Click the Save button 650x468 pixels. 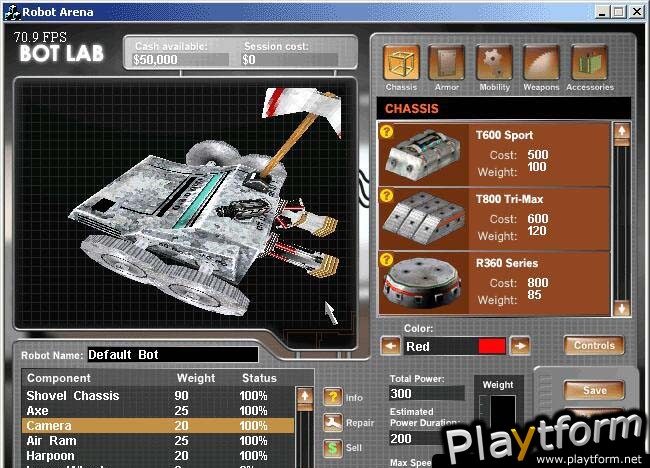point(594,390)
